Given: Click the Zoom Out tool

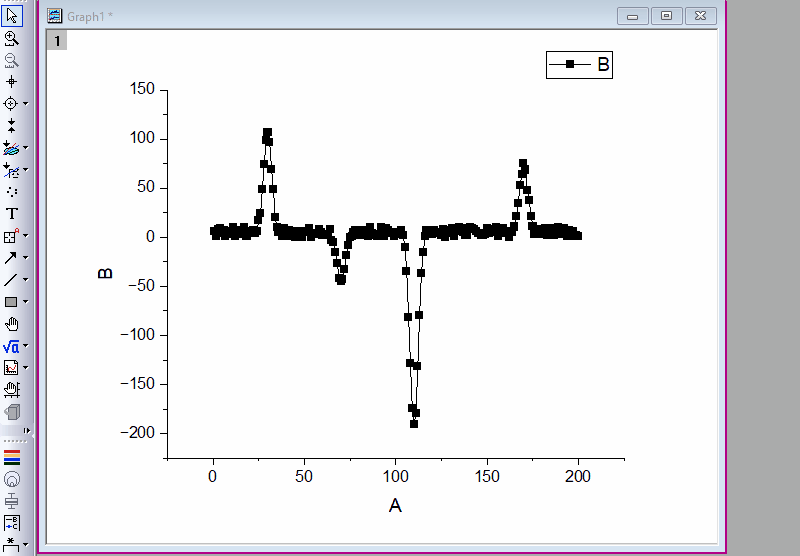Looking at the screenshot, I should coord(11,60).
